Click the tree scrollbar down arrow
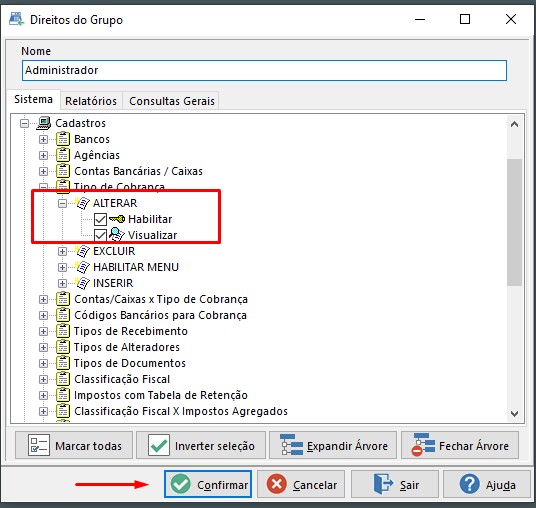This screenshot has height=508, width=536. (x=514, y=414)
